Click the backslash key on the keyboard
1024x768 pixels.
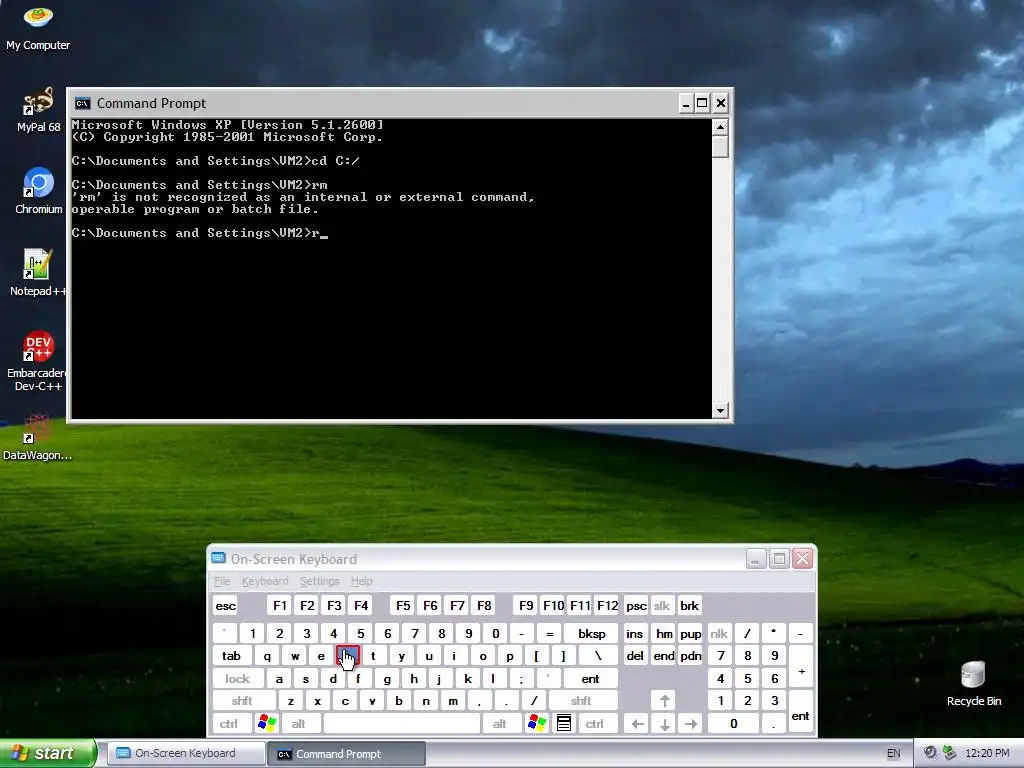coord(598,656)
